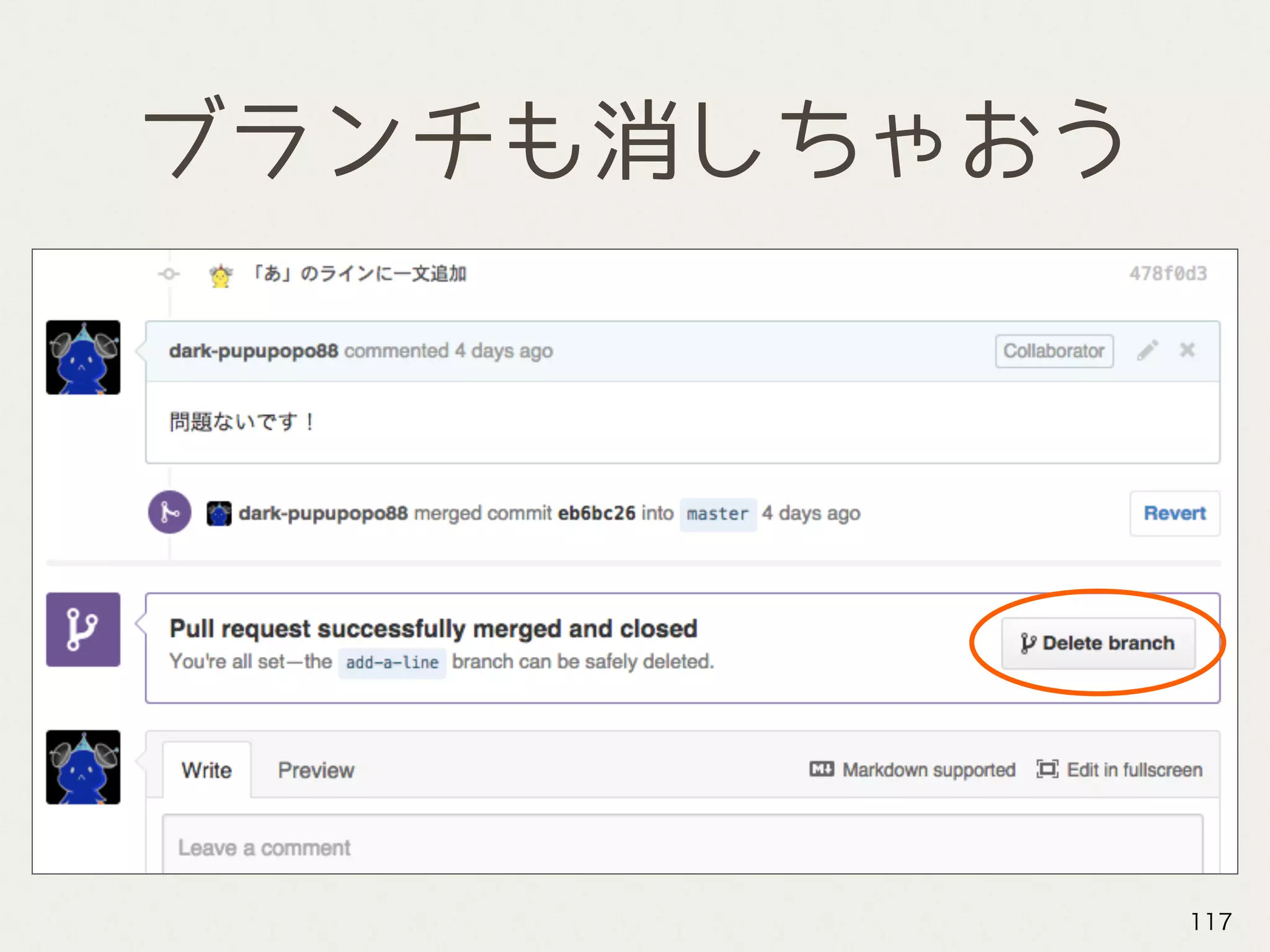
Task: Open commit hash 478f0d3
Action: (x=1168, y=274)
